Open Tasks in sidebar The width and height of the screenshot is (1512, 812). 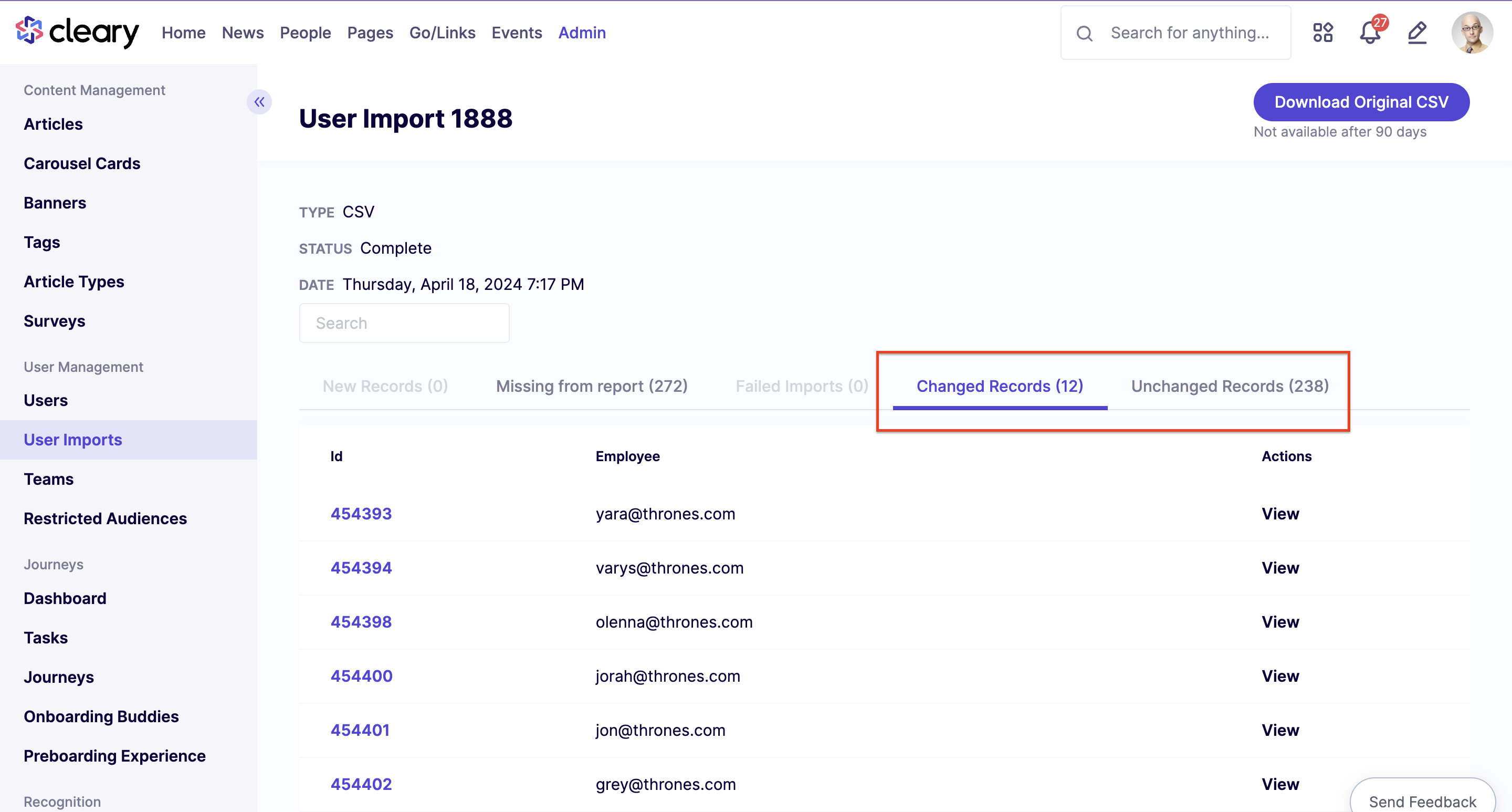point(46,637)
